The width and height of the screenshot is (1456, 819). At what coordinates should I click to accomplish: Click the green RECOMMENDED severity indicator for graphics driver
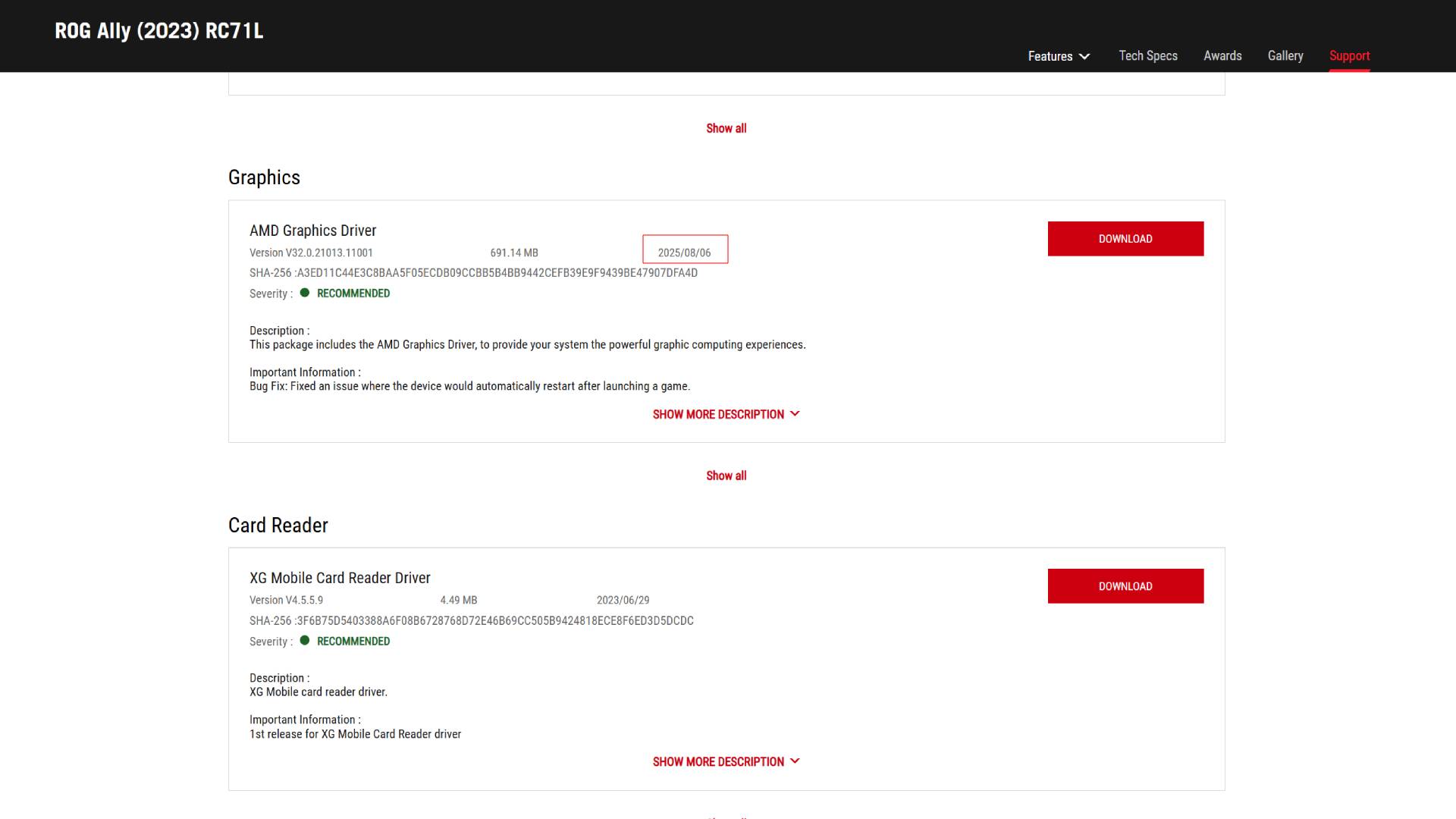305,293
